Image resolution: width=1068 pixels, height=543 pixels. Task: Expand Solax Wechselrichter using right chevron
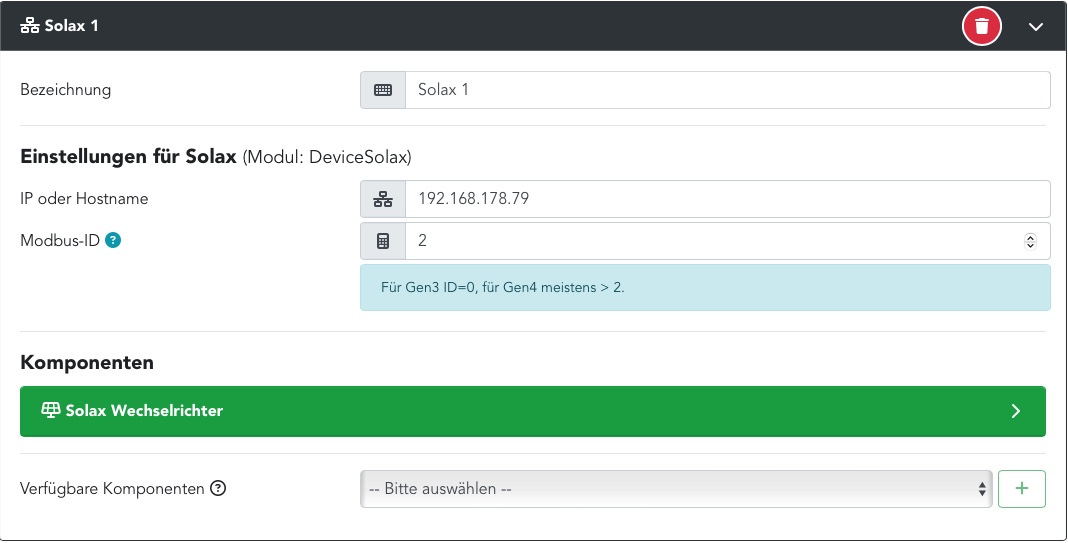pos(1016,411)
